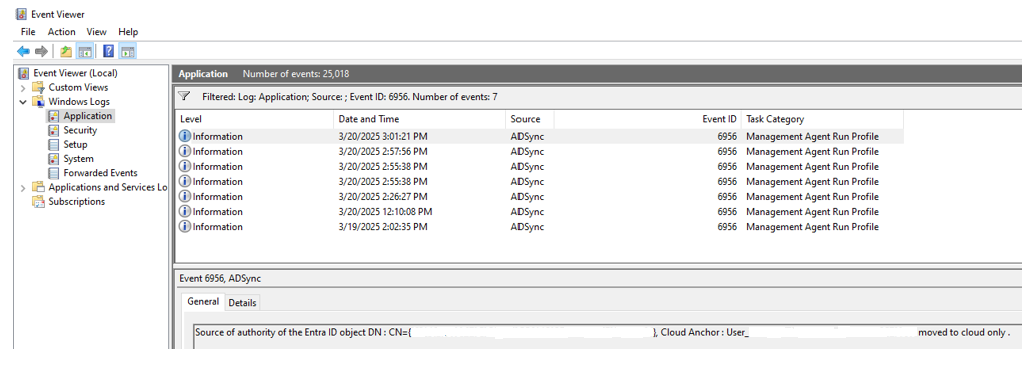Viewport: 1034px width, 366px height.
Task: Click info icon of 3:01:21 PM event
Action: pyautogui.click(x=185, y=137)
